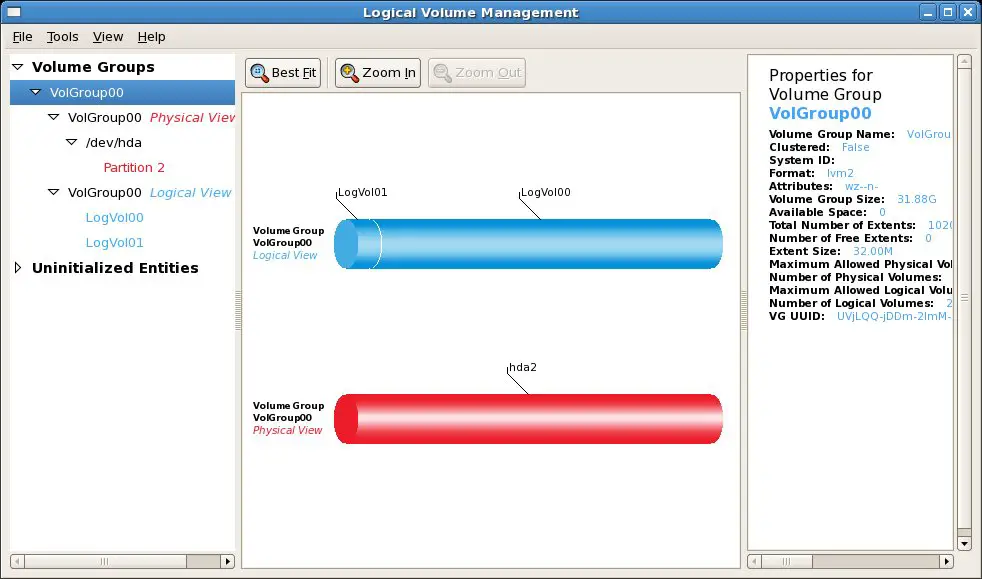The height and width of the screenshot is (579, 982).
Task: Collapse the VolGroup00 Logical View node
Action: point(53,193)
